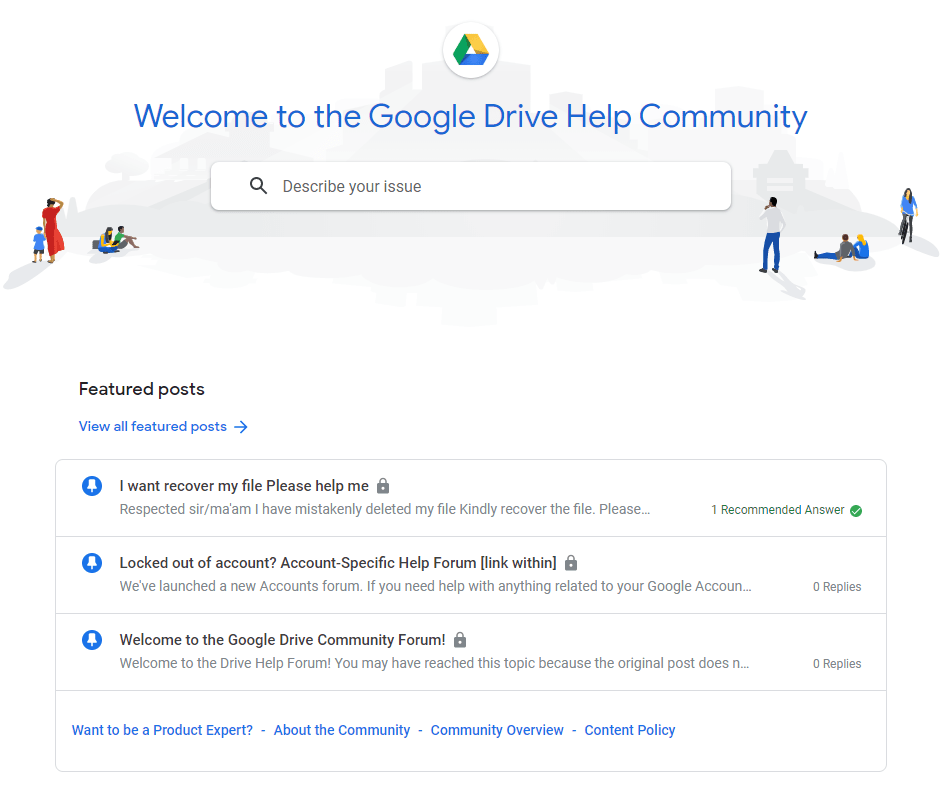This screenshot has width=944, height=785.
Task: Open Community Overview link
Action: (x=497, y=730)
